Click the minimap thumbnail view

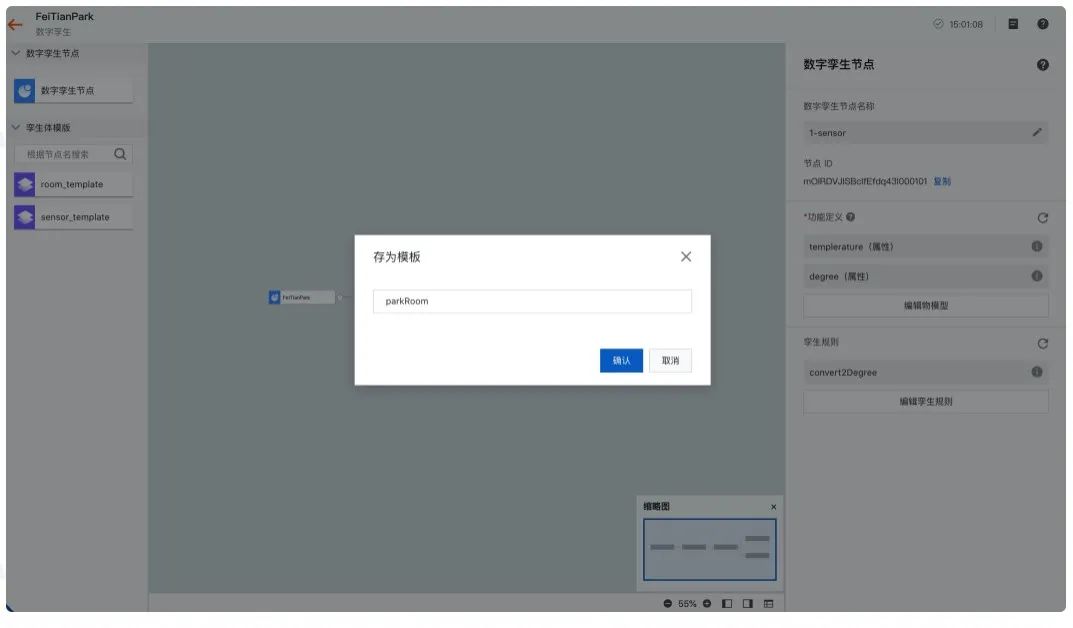point(710,549)
